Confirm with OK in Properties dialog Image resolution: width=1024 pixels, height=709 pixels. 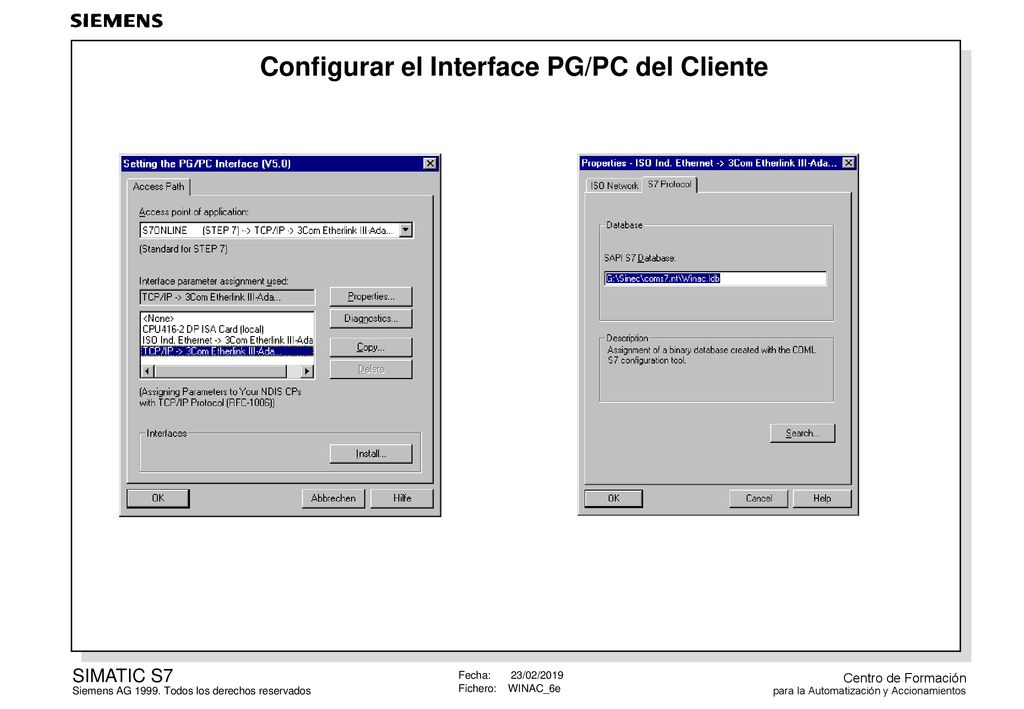click(x=614, y=499)
